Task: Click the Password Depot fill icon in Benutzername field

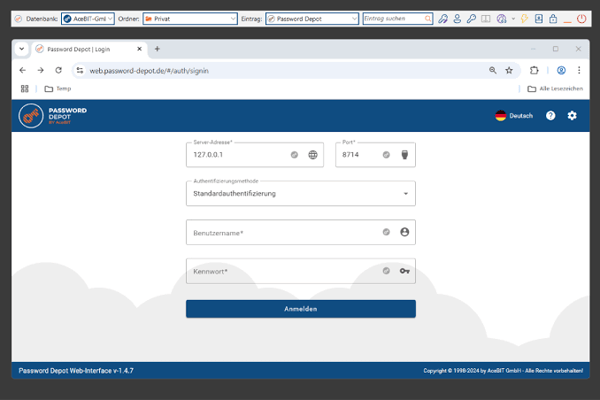Action: coord(386,232)
